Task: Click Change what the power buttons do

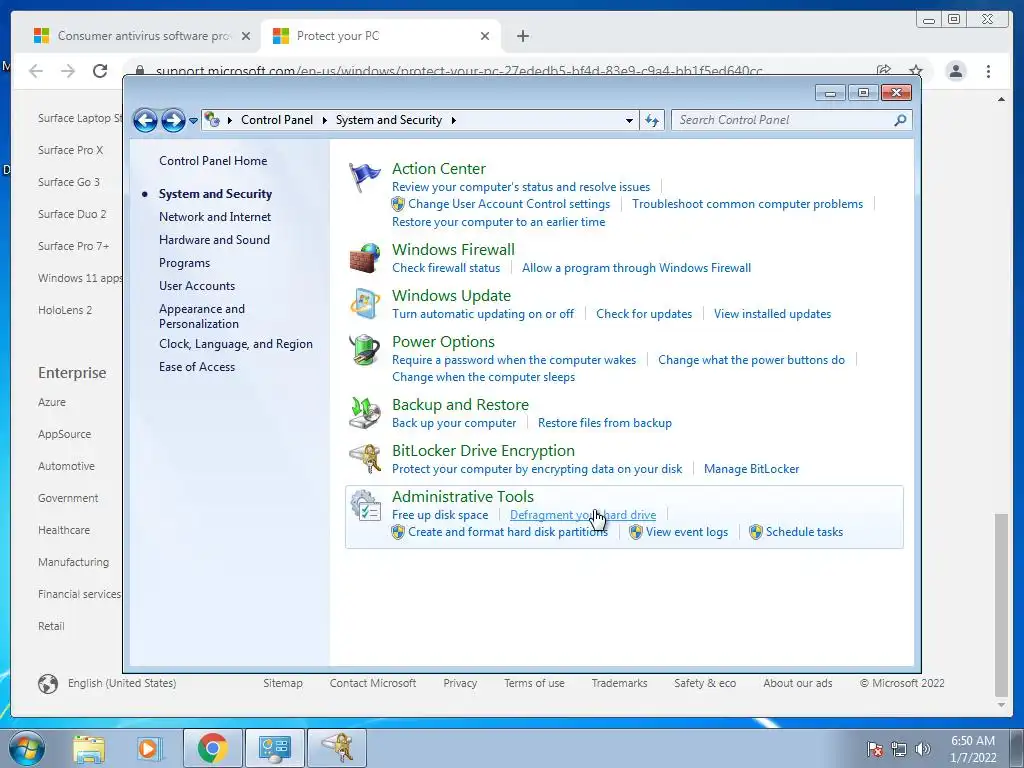Action: coord(751,360)
